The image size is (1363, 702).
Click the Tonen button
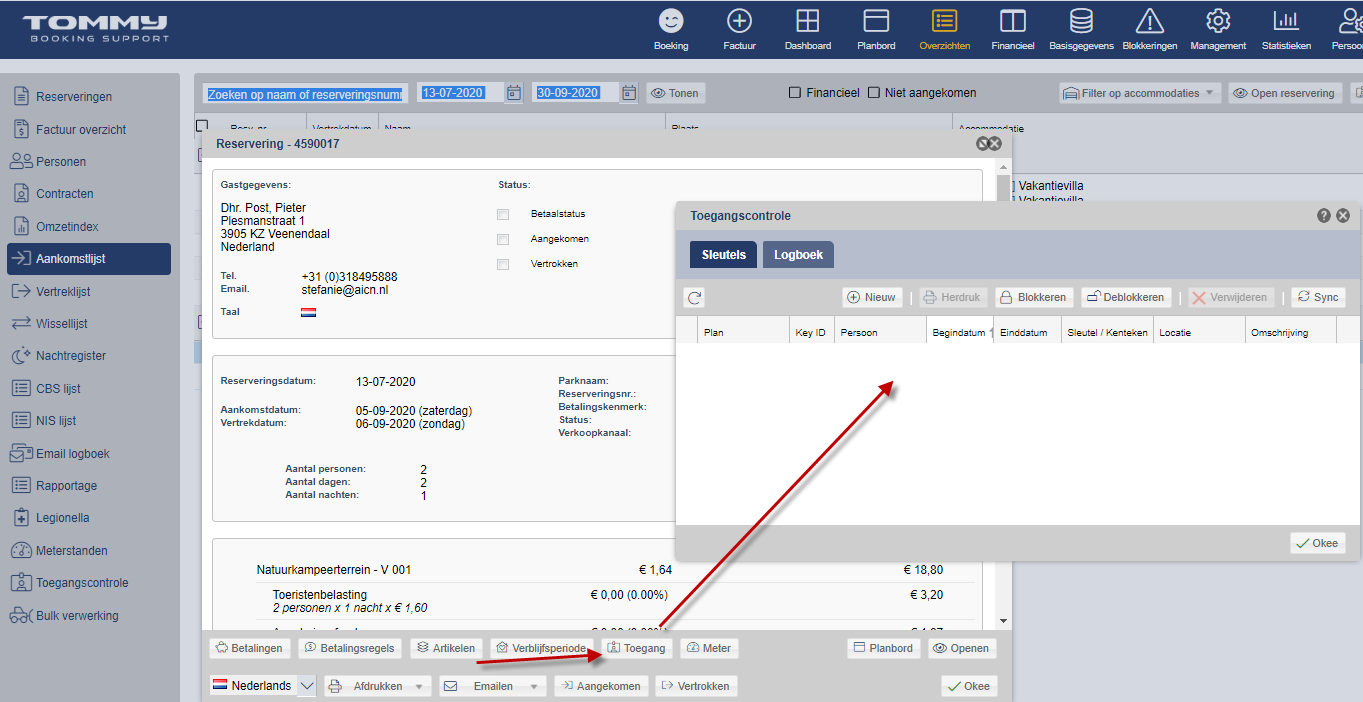tap(676, 93)
